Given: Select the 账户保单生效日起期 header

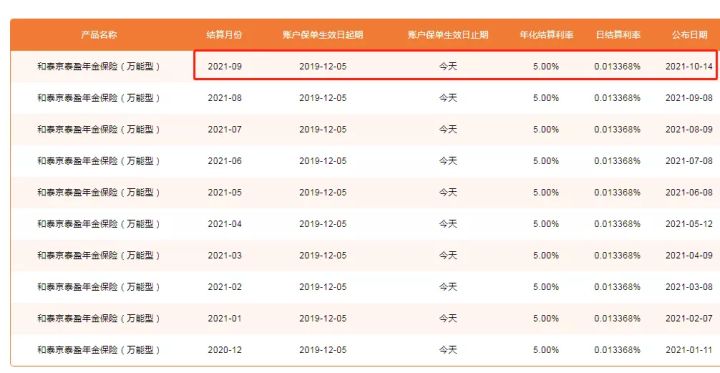Looking at the screenshot, I should click(x=323, y=34).
